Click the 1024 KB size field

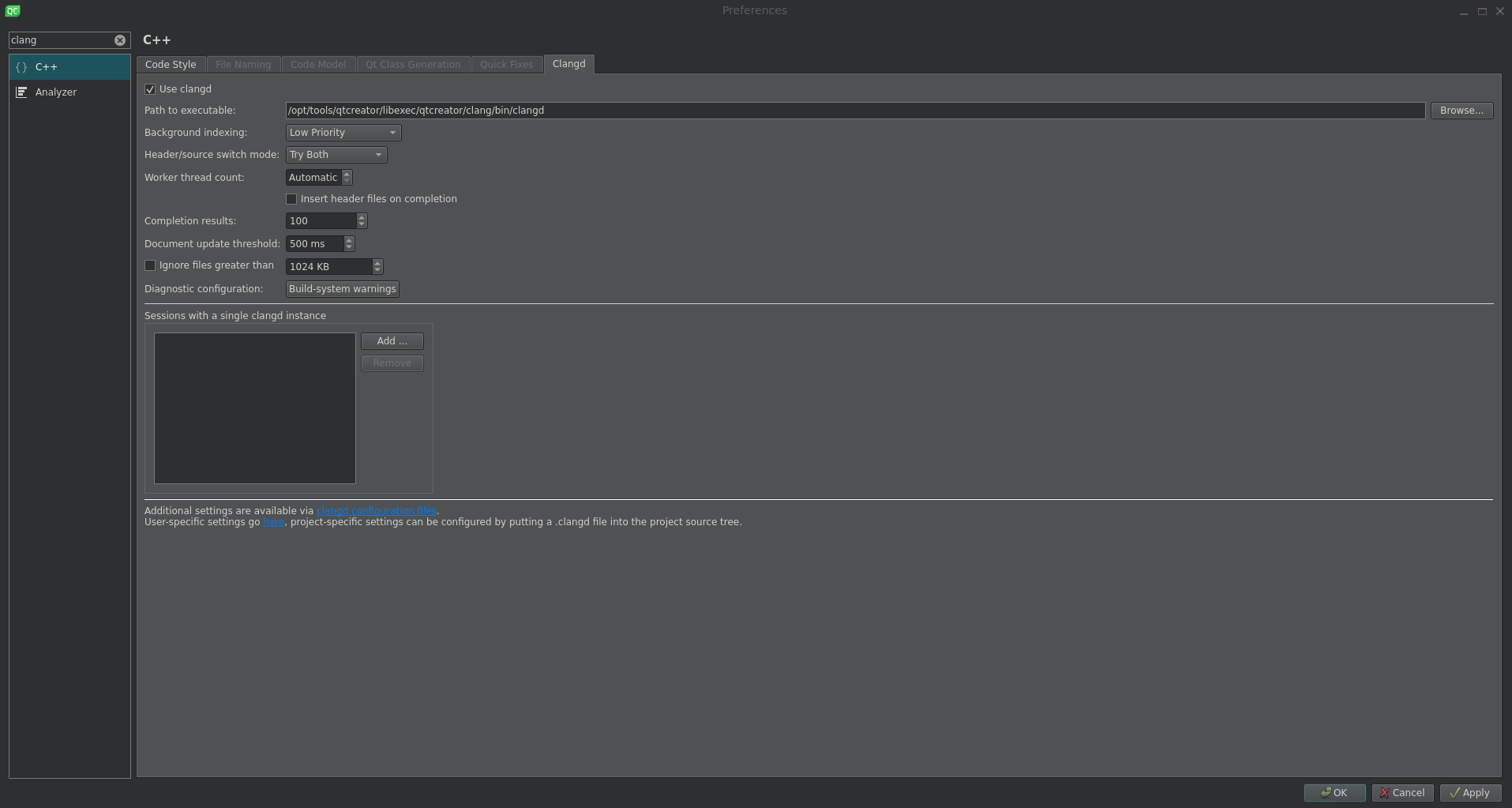click(329, 267)
